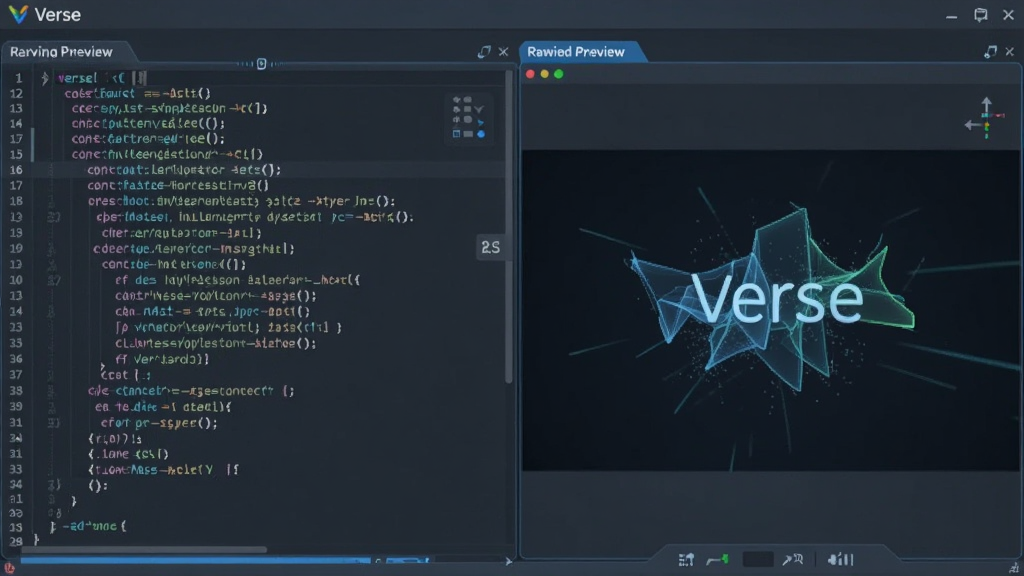Click the dark input box in preview toolbar
The width and height of the screenshot is (1024, 576).
[758, 560]
